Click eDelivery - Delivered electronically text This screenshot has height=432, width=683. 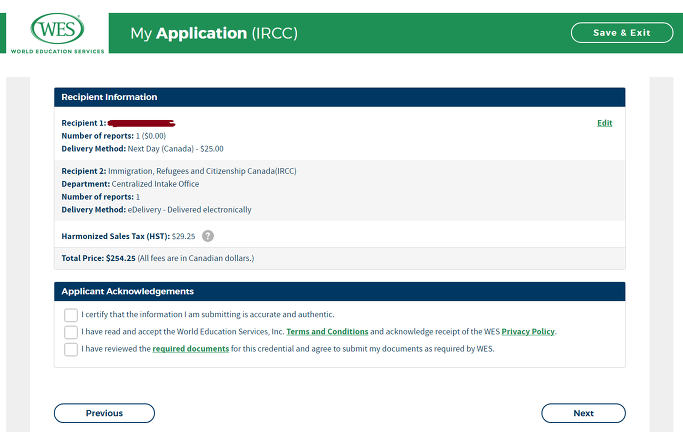click(x=189, y=210)
